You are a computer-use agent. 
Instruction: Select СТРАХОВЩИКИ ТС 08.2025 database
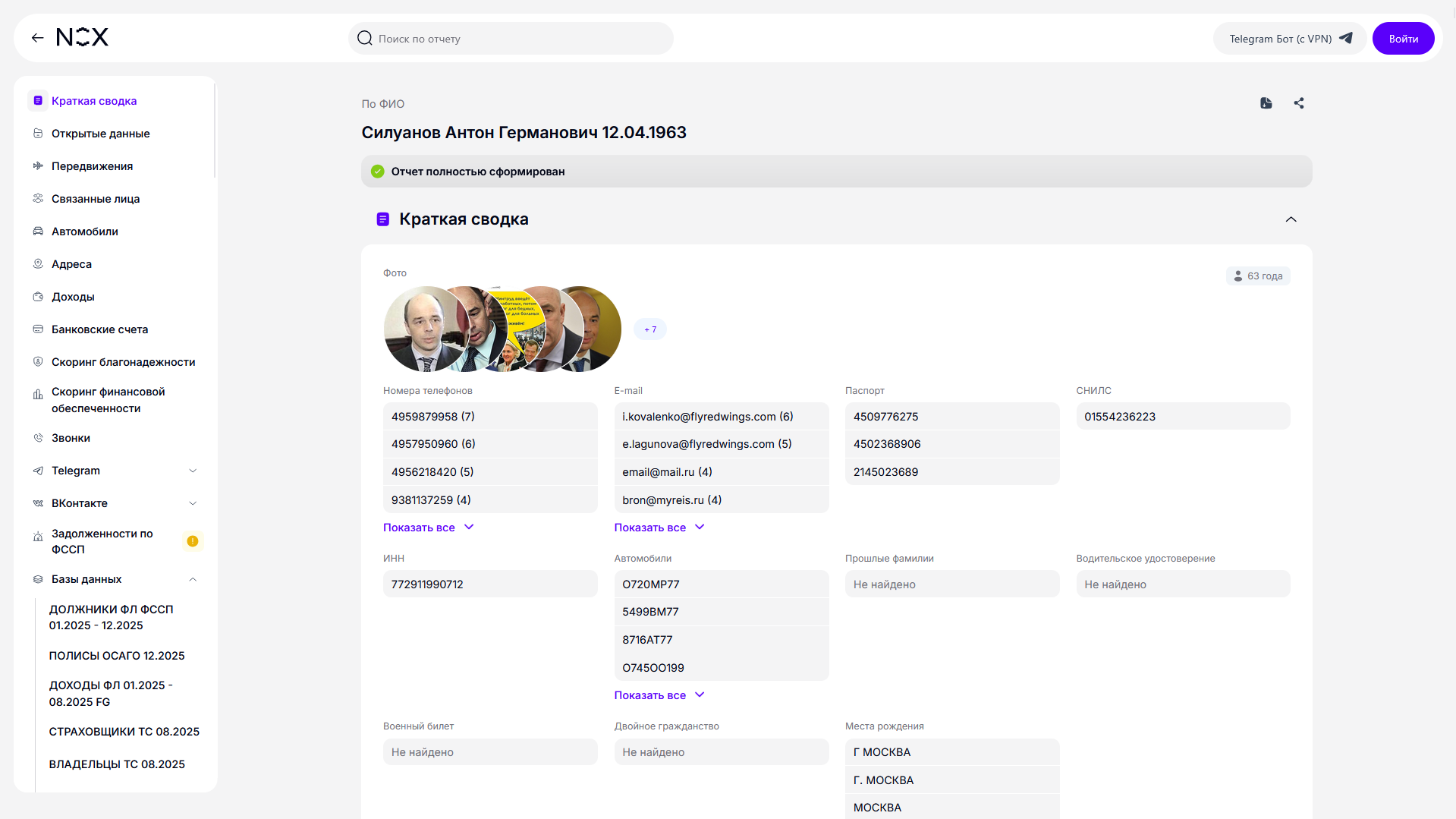click(x=124, y=732)
